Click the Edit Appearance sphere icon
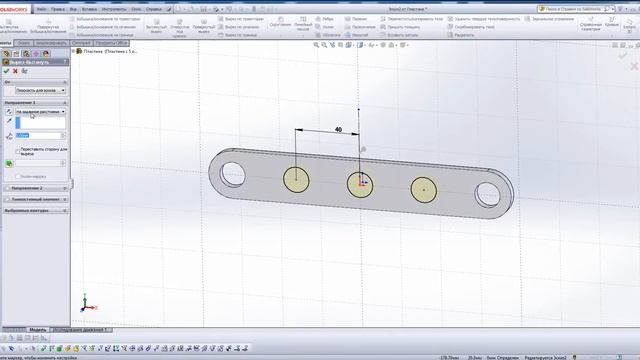Viewport: 640px width, 360px height. point(383,45)
